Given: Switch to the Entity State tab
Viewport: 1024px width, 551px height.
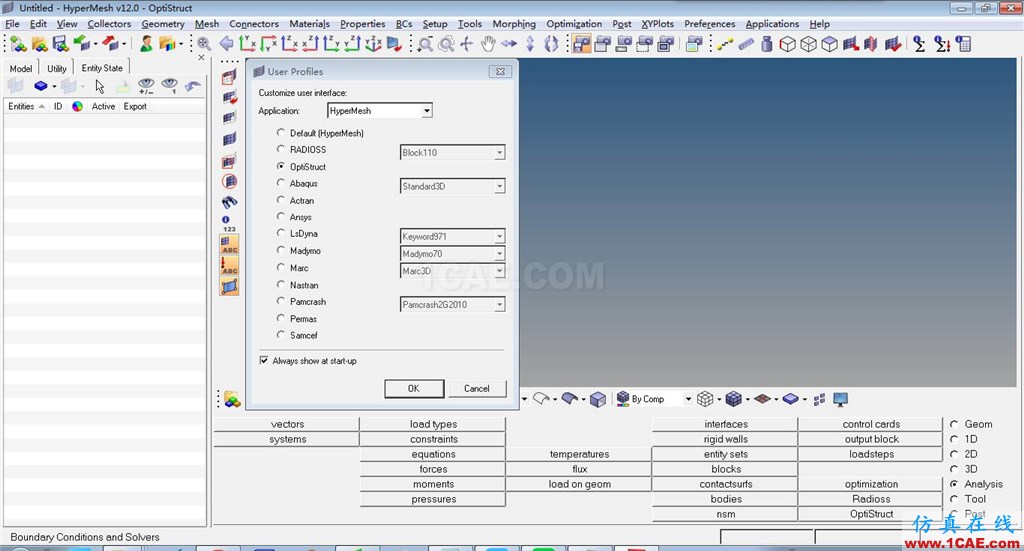Looking at the screenshot, I should 102,68.
